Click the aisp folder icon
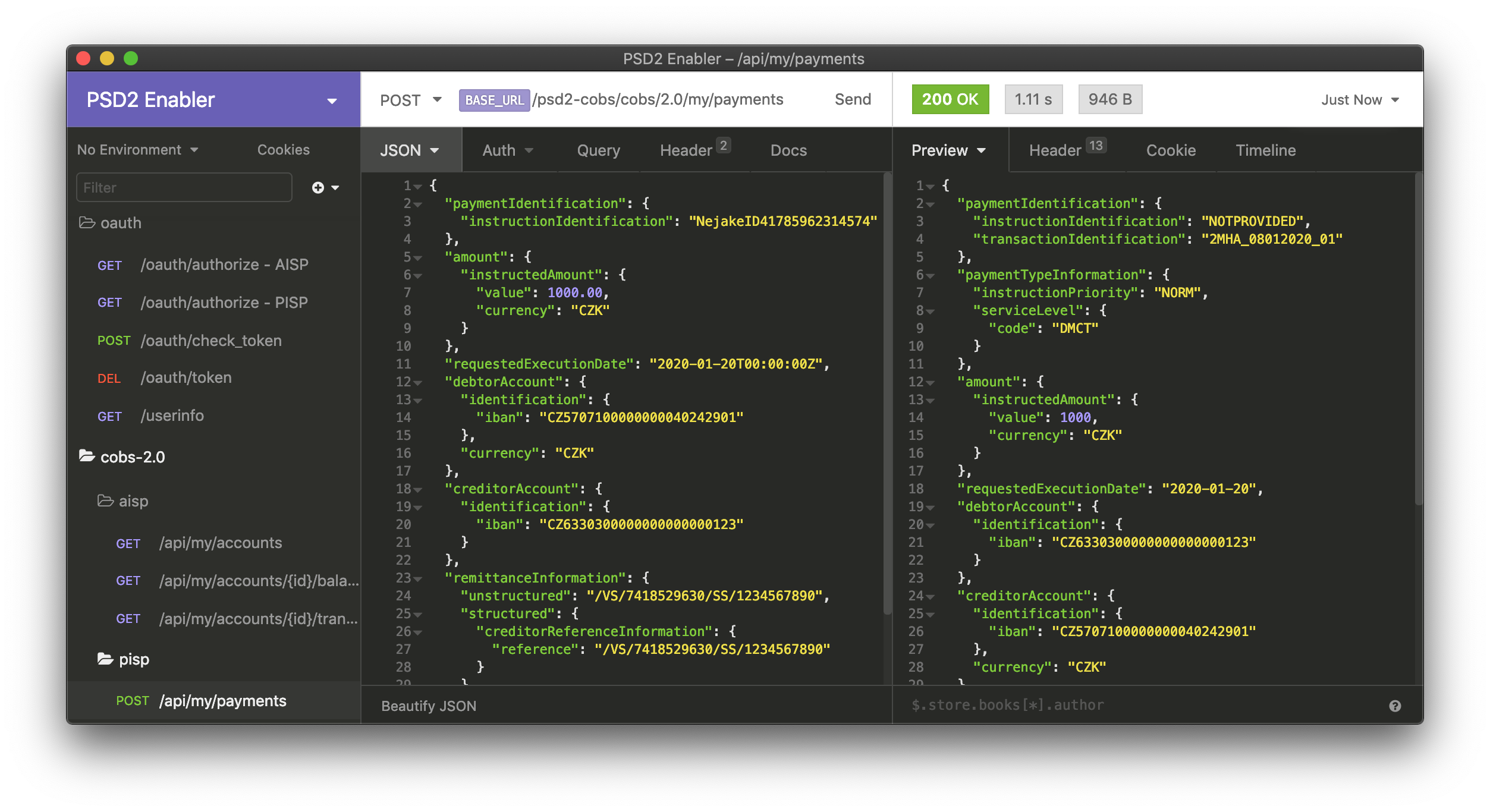 coord(106,501)
